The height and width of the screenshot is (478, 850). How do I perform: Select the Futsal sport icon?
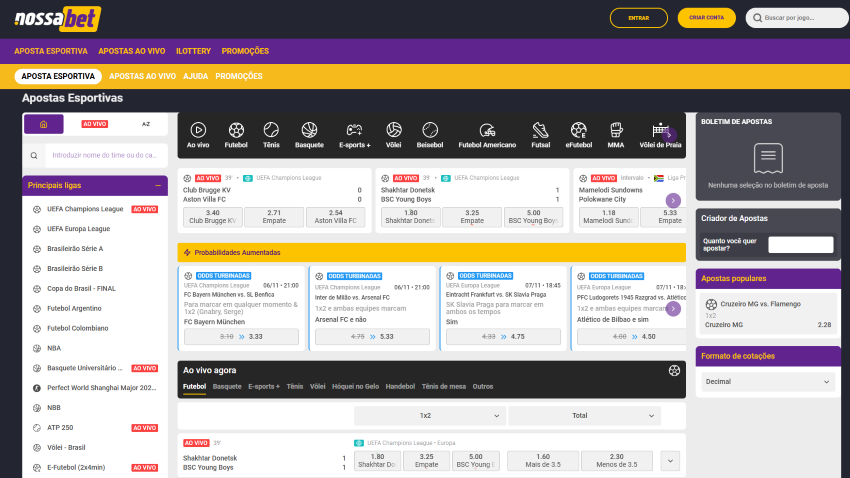pos(540,135)
